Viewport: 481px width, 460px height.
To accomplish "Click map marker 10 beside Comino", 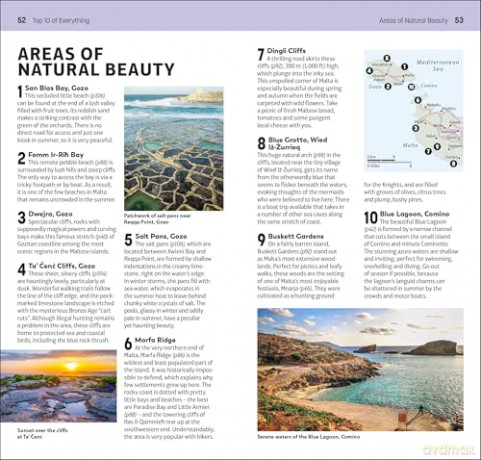I will click(411, 87).
